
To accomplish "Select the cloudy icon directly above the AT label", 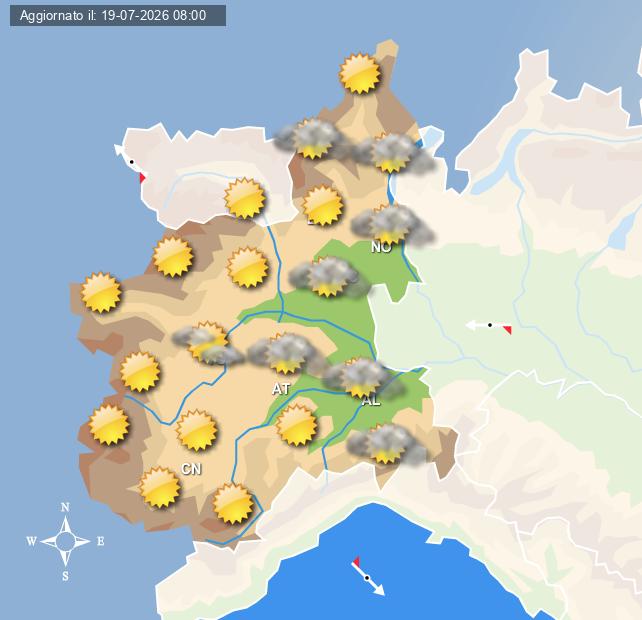I will point(283,353).
